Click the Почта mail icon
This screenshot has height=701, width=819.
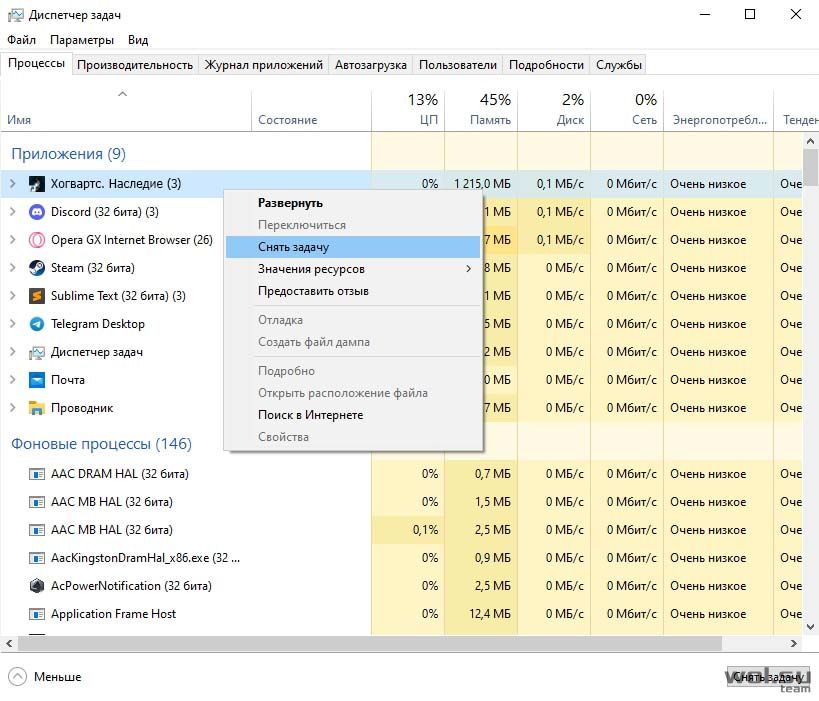37,380
